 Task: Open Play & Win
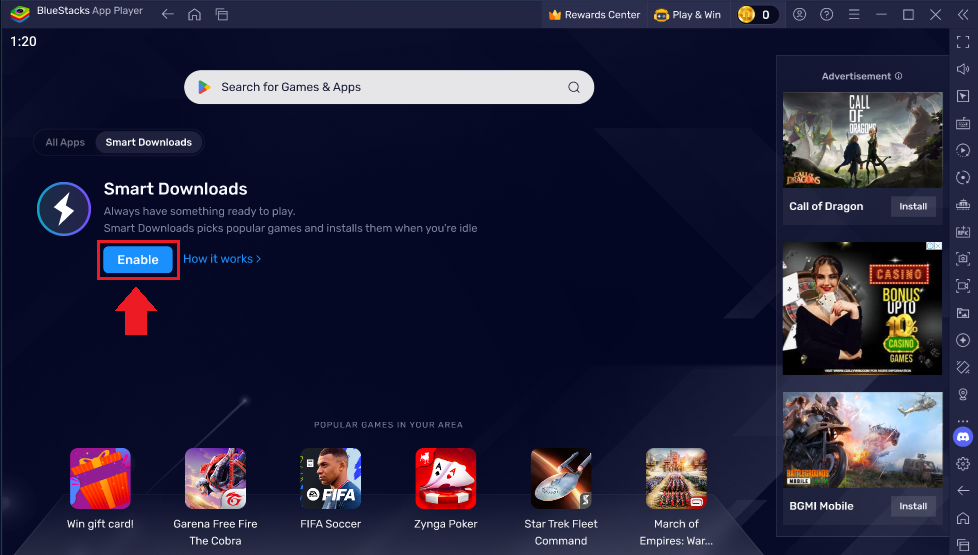pos(687,14)
